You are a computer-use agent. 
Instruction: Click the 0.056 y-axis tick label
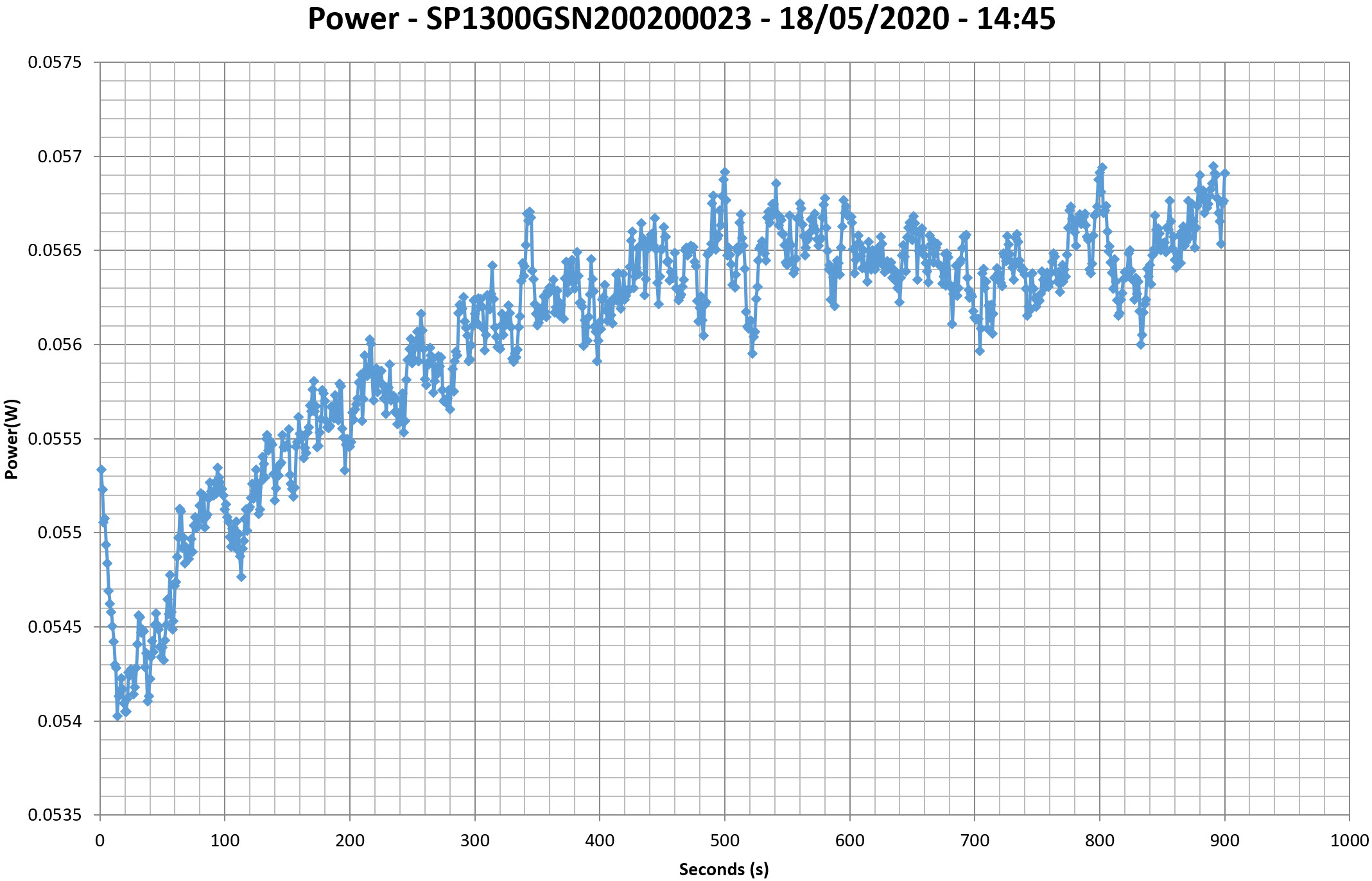coord(60,345)
